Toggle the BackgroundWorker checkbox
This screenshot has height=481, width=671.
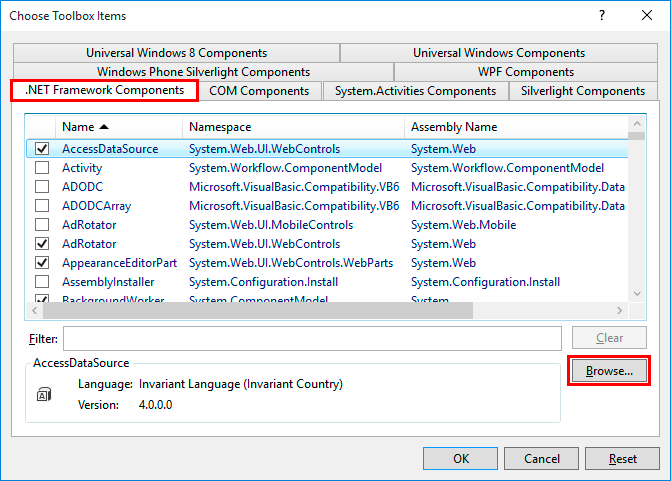(x=42, y=298)
